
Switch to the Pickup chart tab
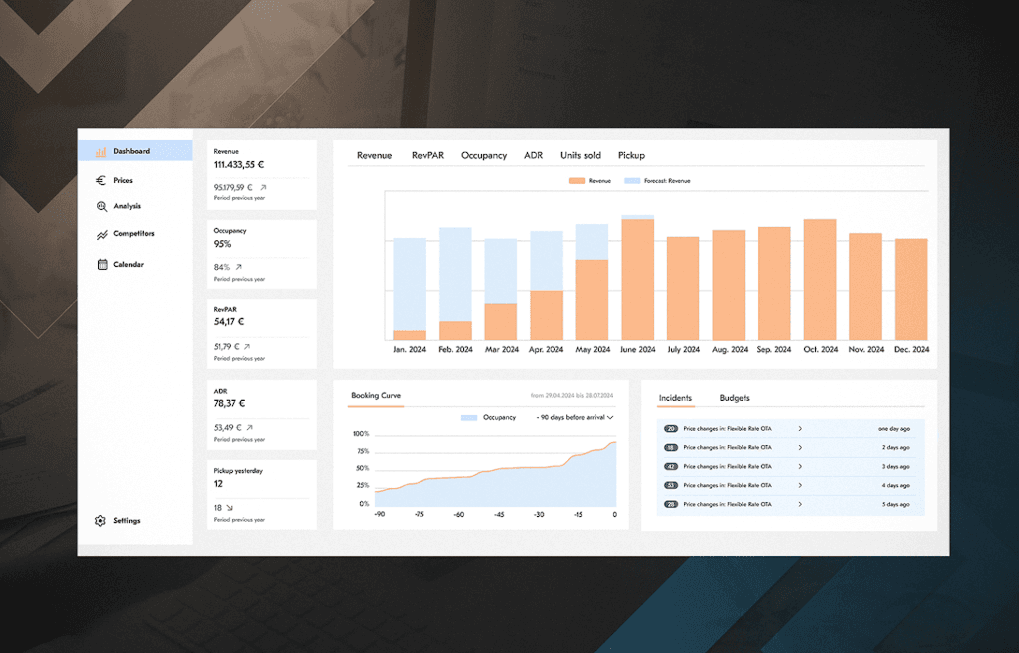631,155
